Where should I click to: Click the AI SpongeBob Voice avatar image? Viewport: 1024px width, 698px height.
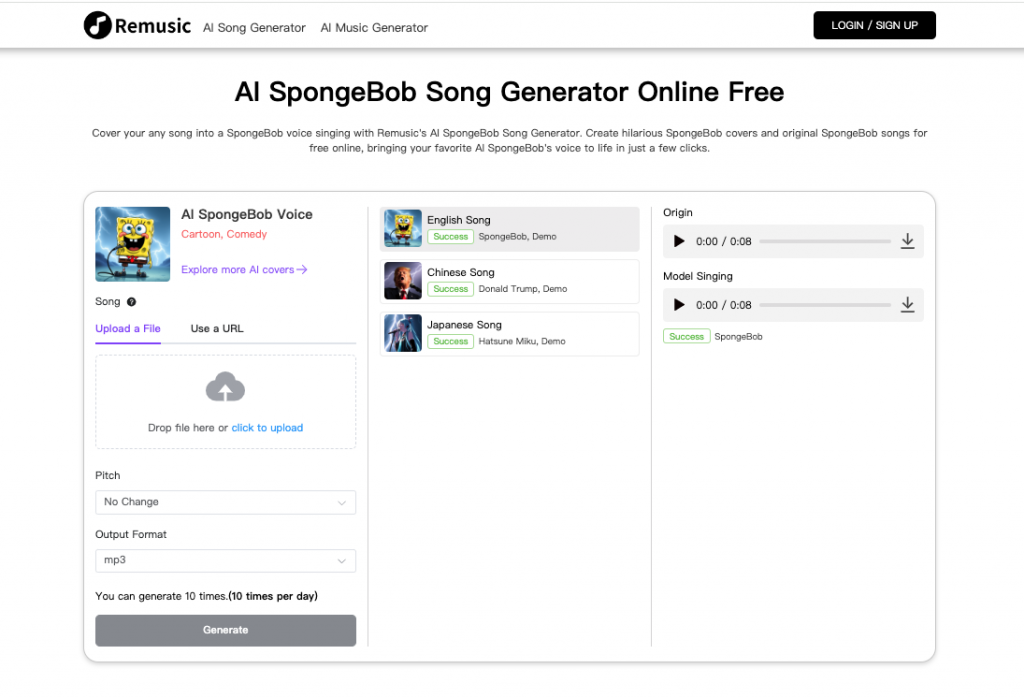[133, 244]
